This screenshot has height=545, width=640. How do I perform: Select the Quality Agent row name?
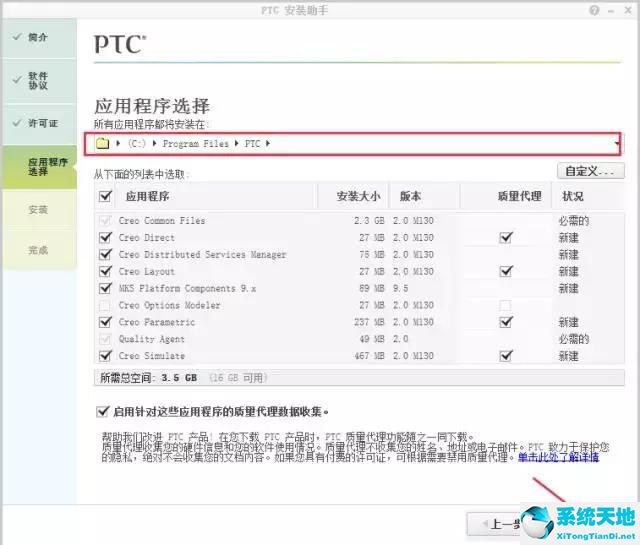[x=151, y=339]
